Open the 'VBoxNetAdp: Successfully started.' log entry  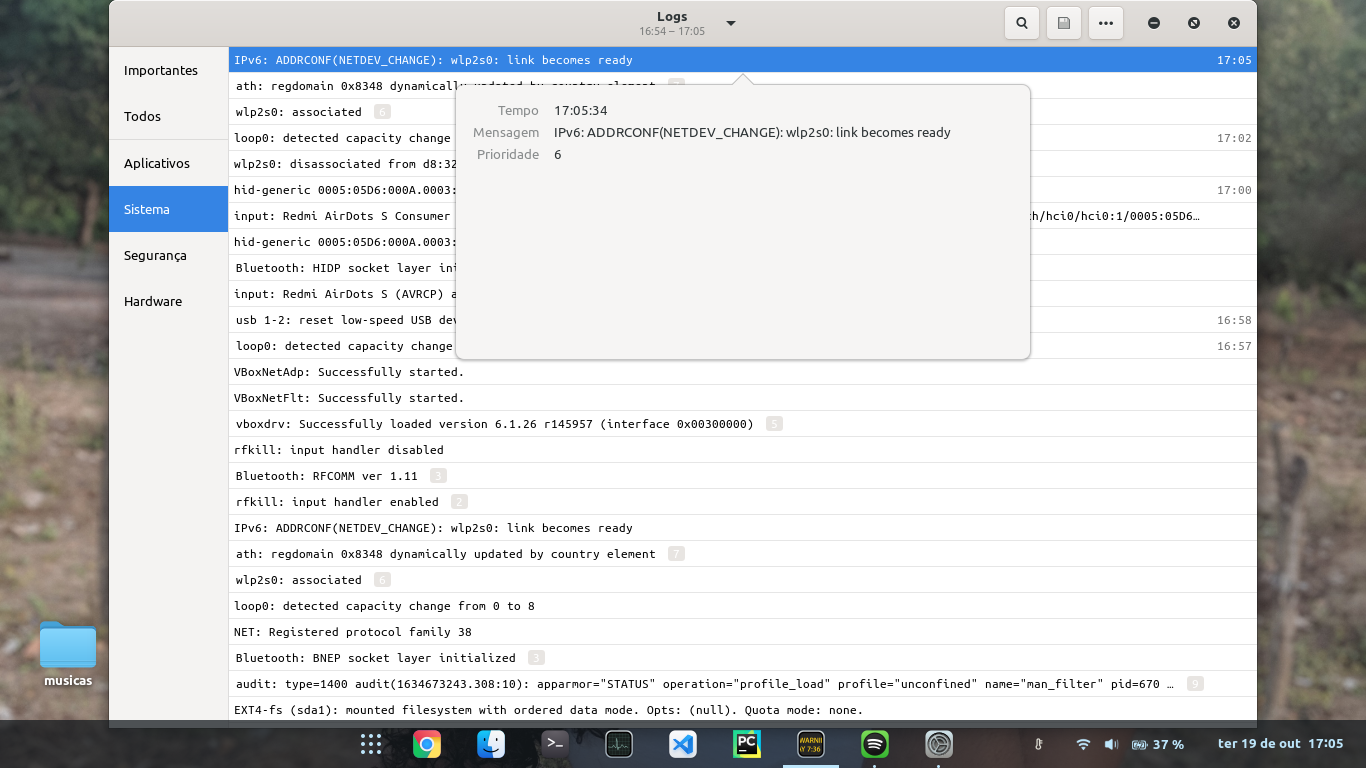point(349,372)
